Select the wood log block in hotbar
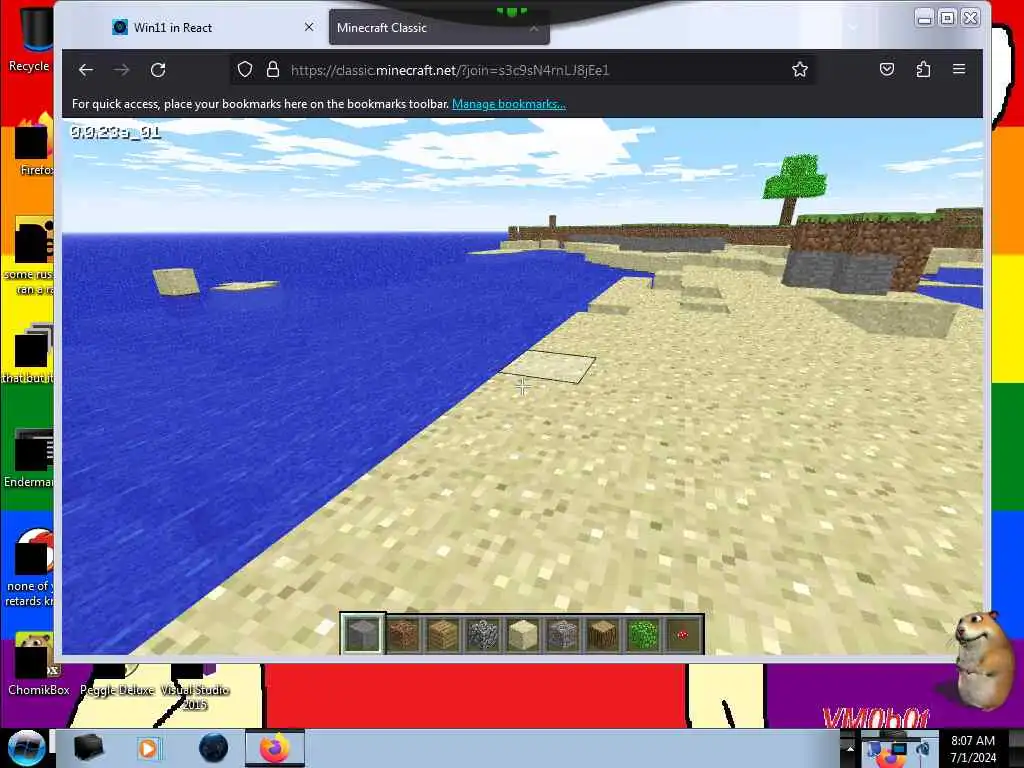Viewport: 1024px width, 768px height. point(602,633)
